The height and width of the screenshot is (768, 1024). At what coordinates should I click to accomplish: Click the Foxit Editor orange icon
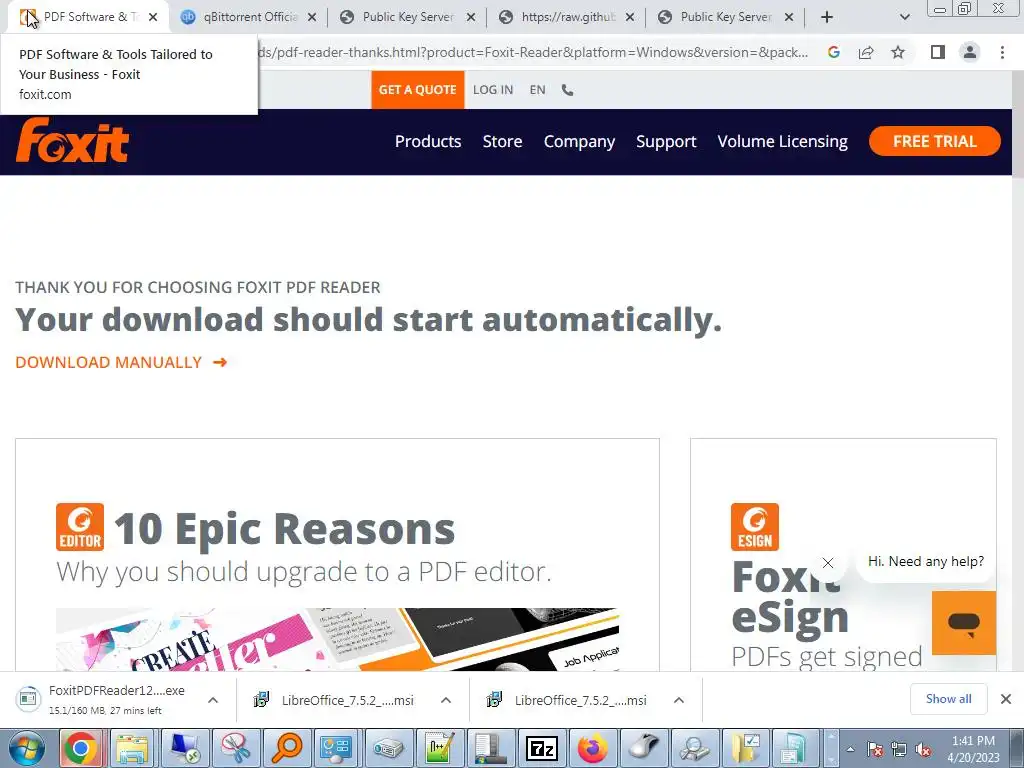(80, 527)
